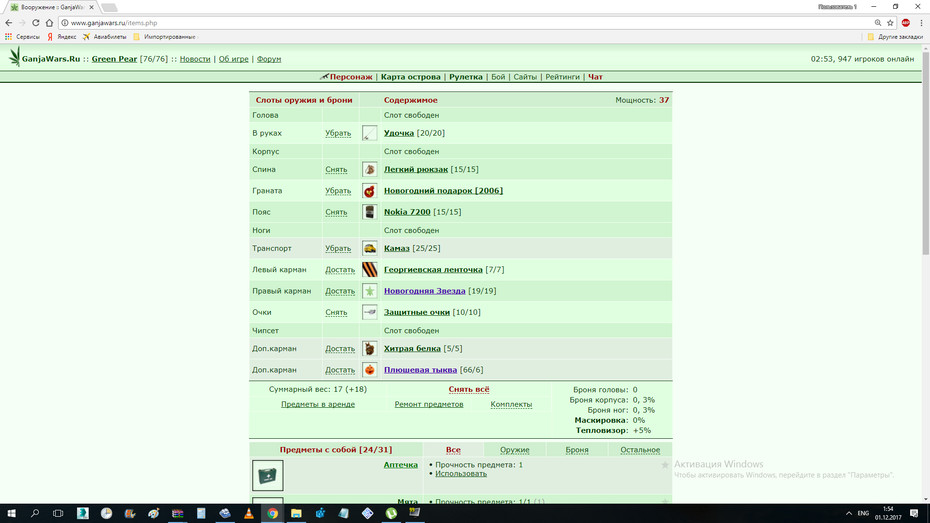Go back using browser back arrow
The width and height of the screenshot is (930, 523).
click(x=9, y=23)
